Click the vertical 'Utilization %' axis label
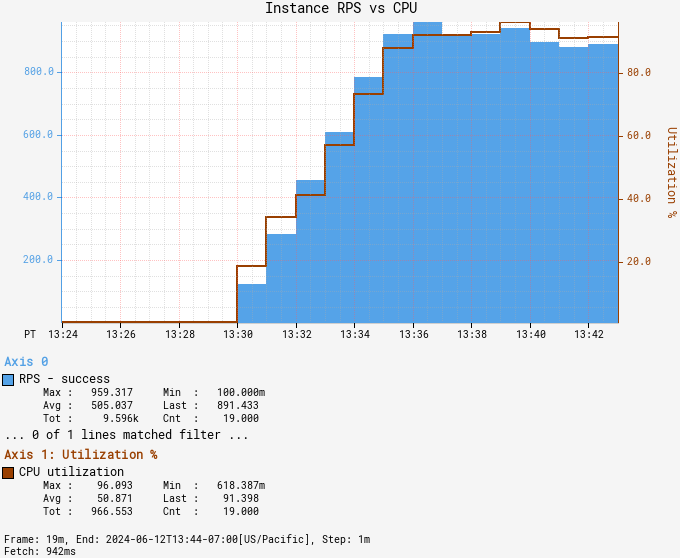The height and width of the screenshot is (558, 680). (671, 173)
